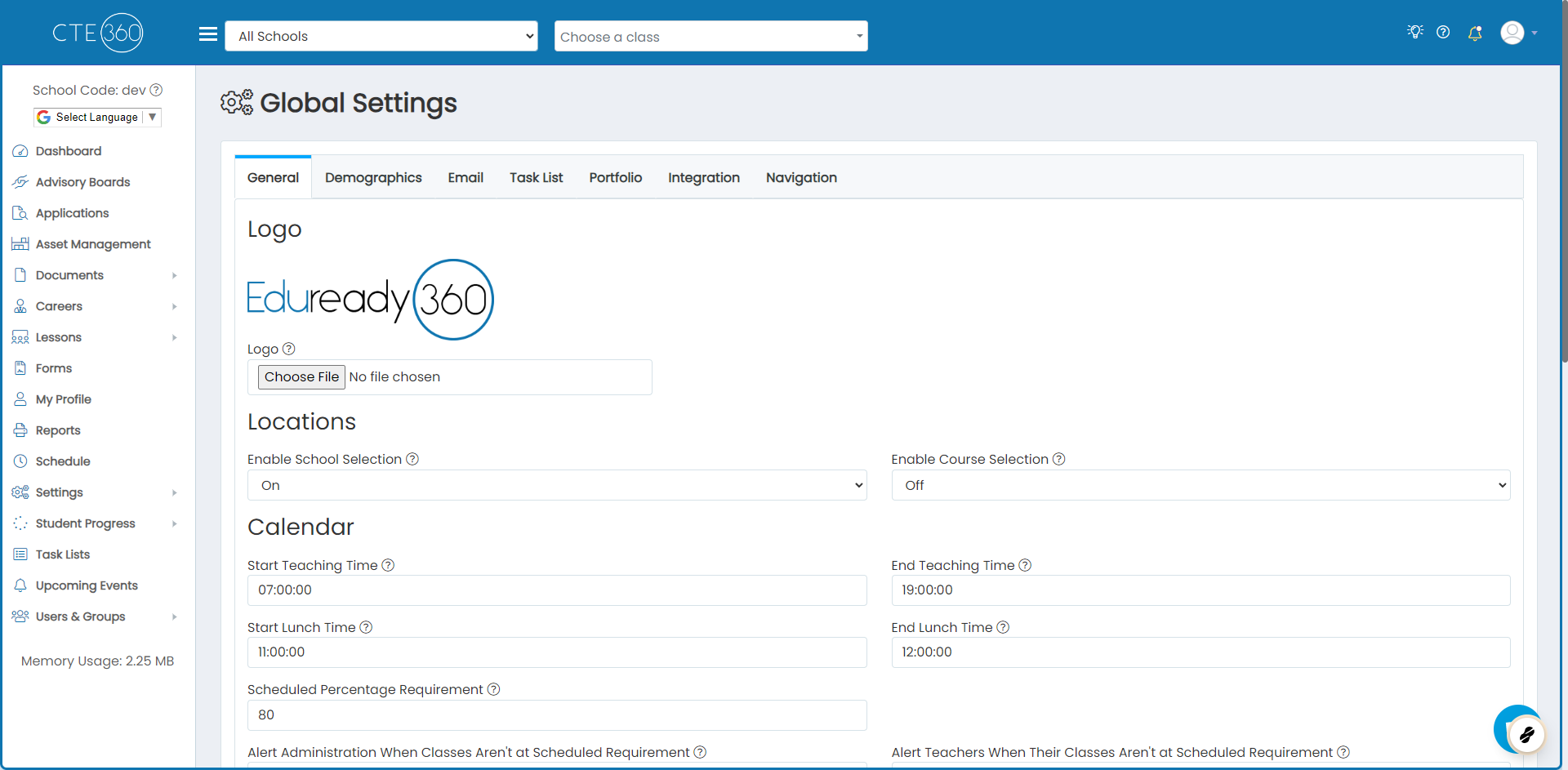Image resolution: width=1568 pixels, height=770 pixels.
Task: Open the floating chat widget
Action: coord(1520,731)
